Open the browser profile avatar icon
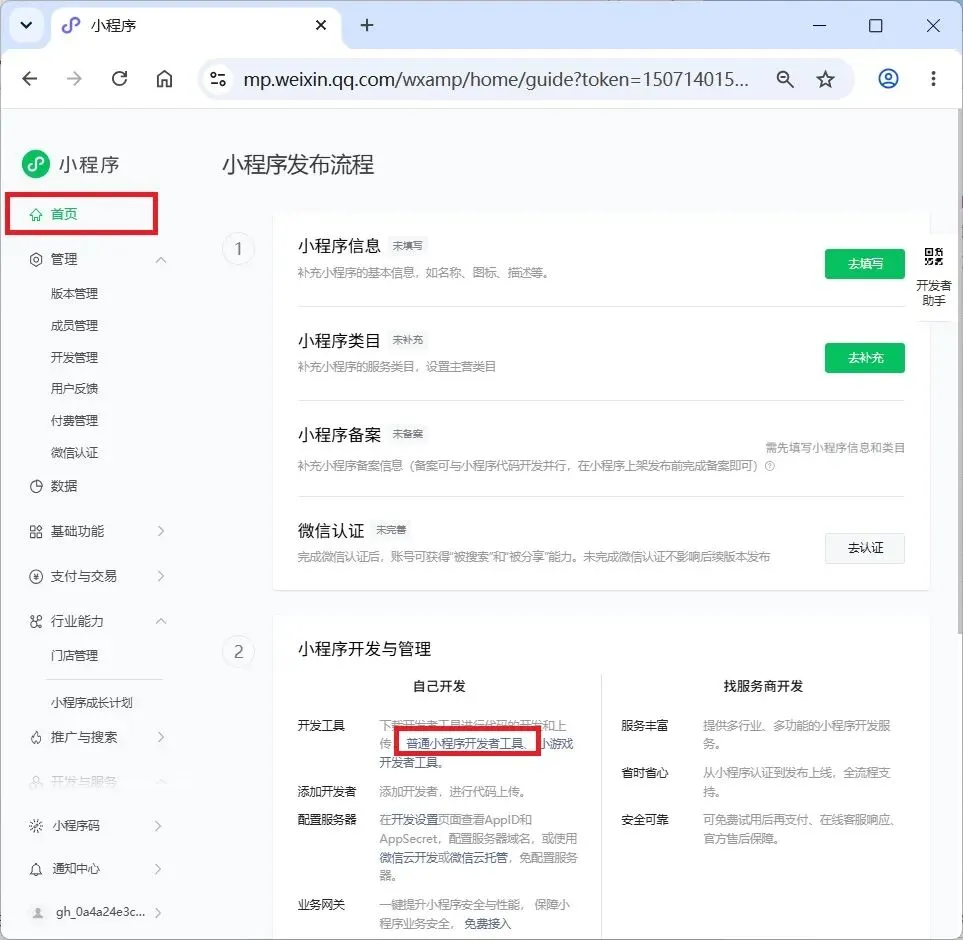The image size is (963, 940). pos(888,79)
